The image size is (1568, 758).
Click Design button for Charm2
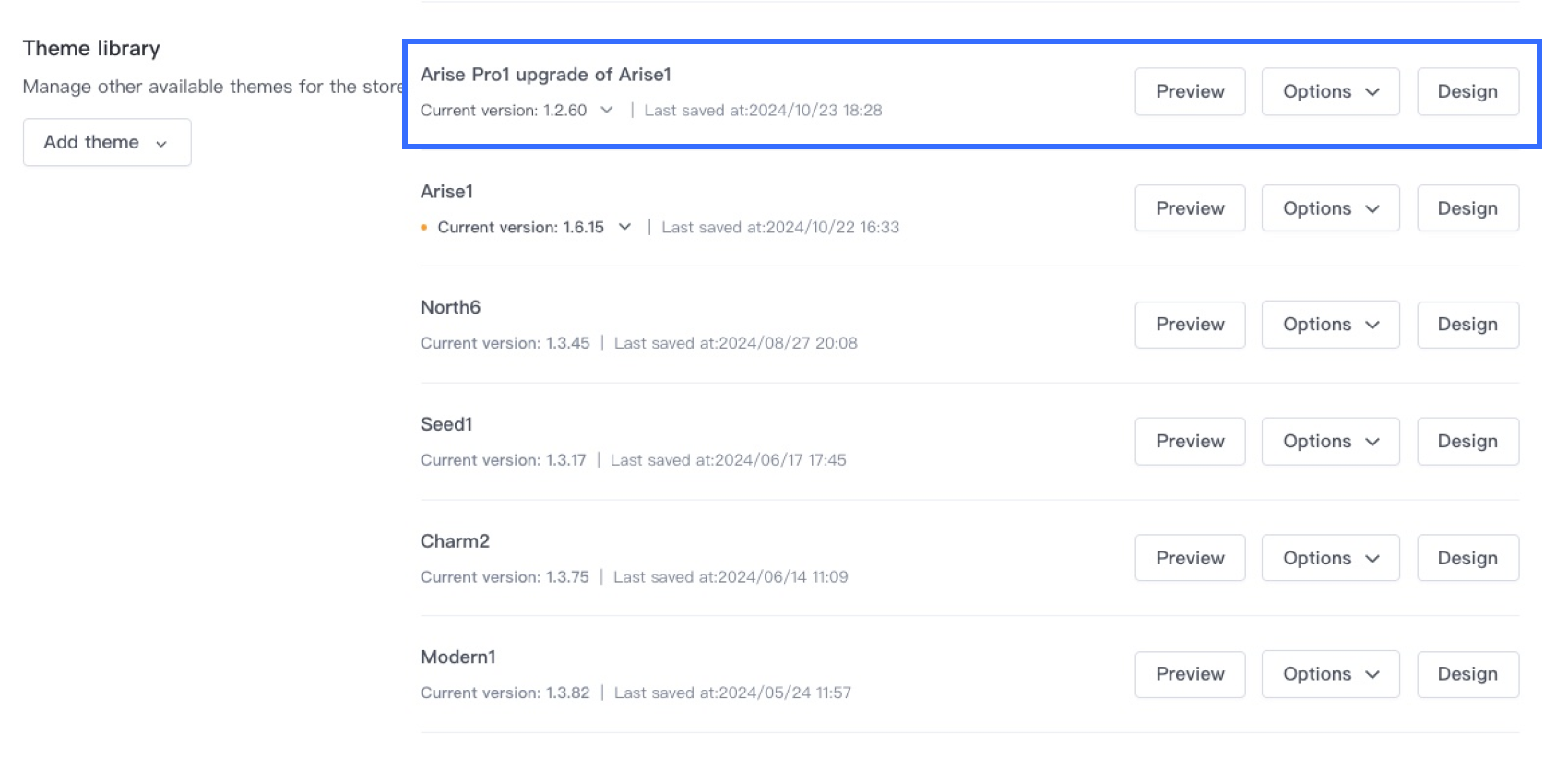[x=1467, y=558]
